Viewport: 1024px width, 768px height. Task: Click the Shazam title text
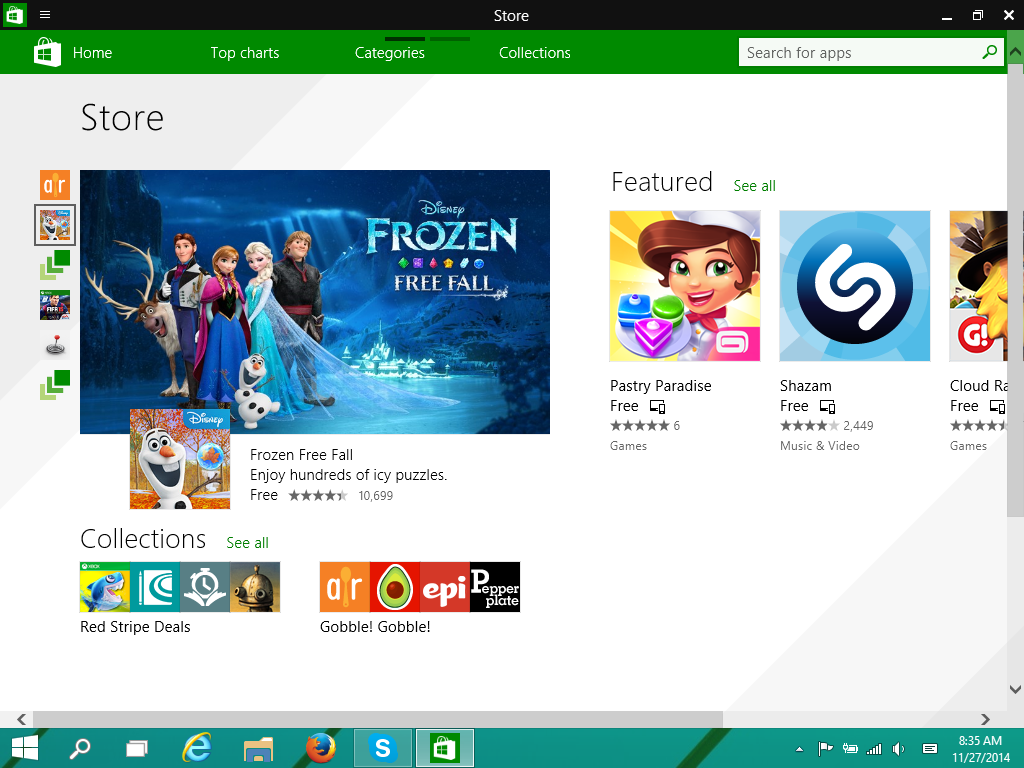click(x=806, y=386)
